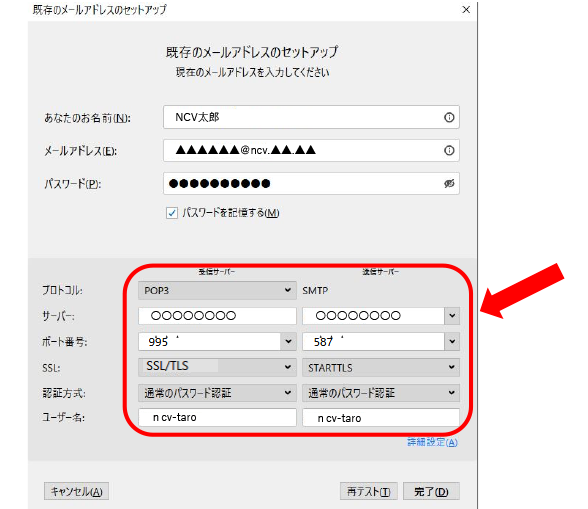The width and height of the screenshot is (588, 509).
Task: Click the info icon in the email address field
Action: click(x=449, y=150)
